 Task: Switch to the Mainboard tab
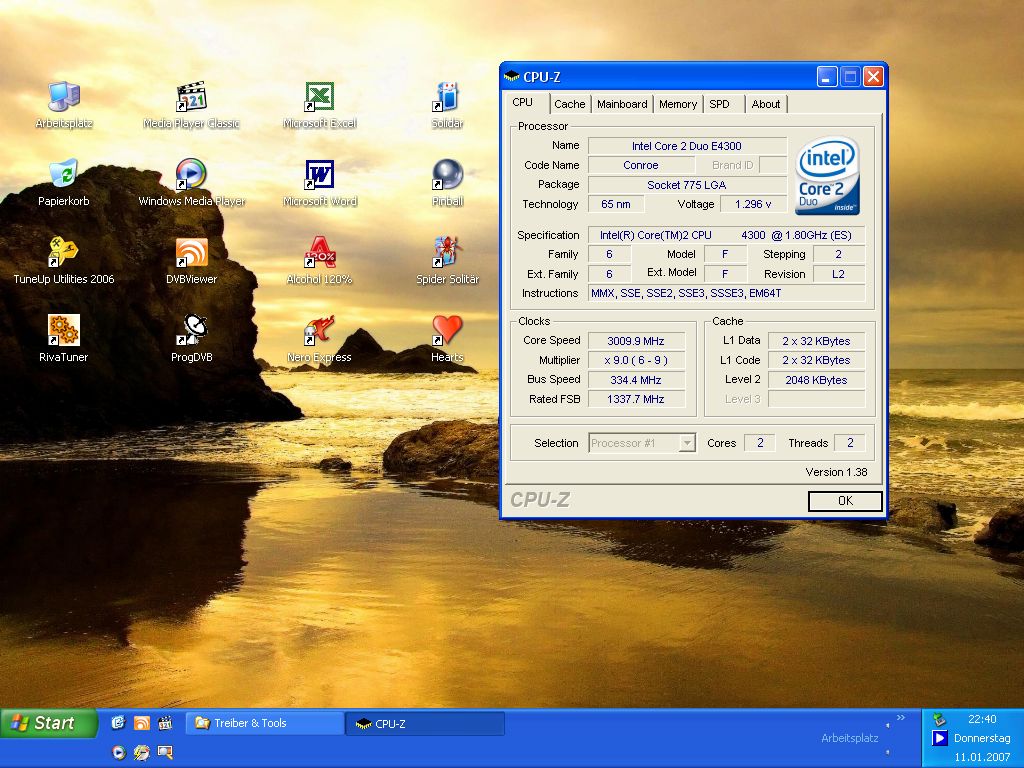(622, 104)
